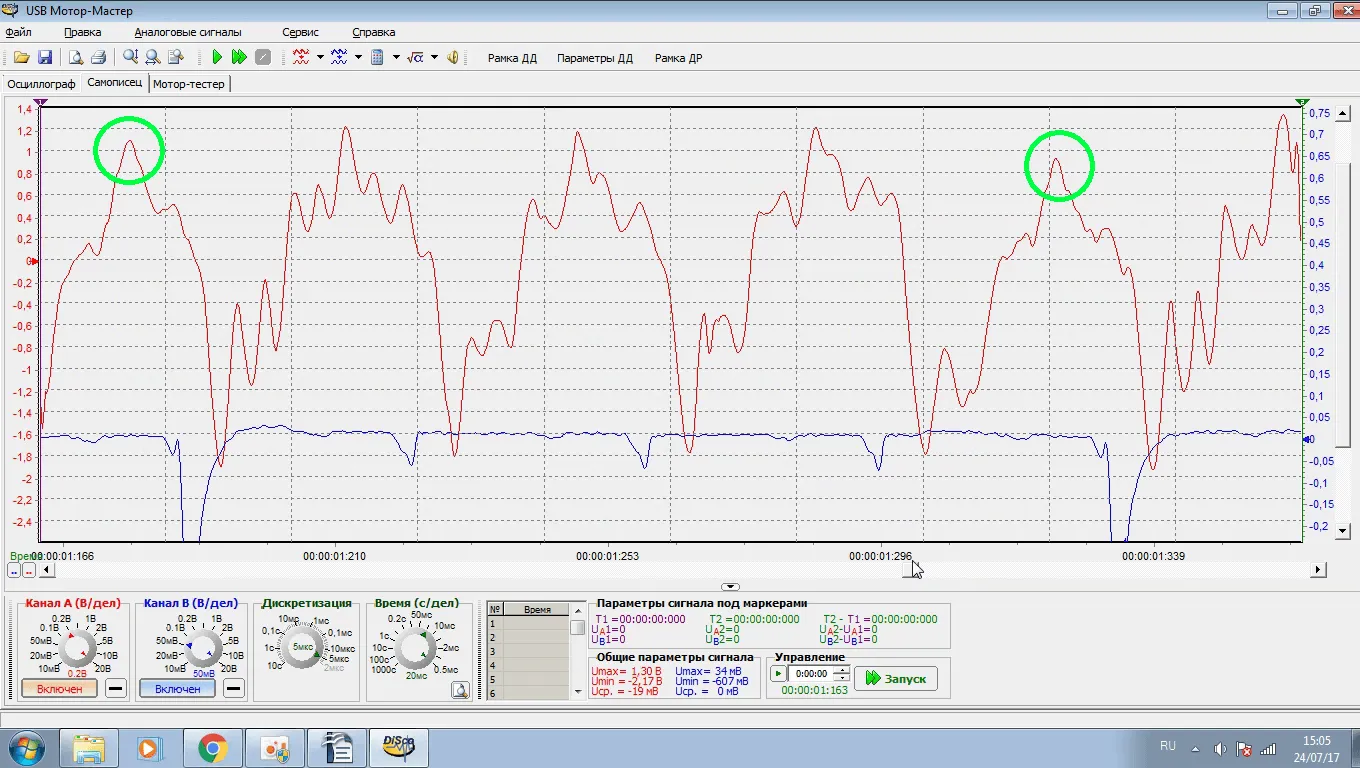Screen dimensions: 1360x768
Task: Open dropdown next to calculator icon
Action: [x=397, y=57]
